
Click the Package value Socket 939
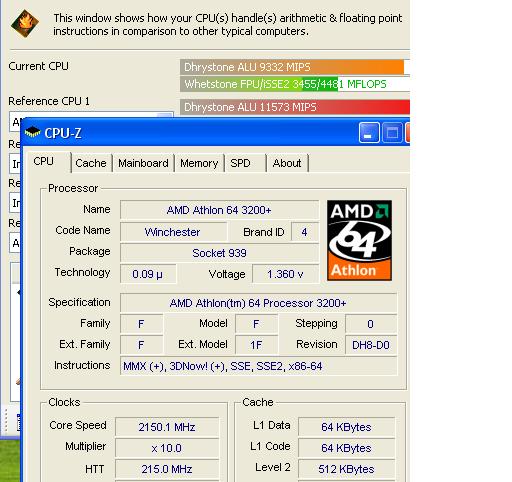[x=219, y=253]
